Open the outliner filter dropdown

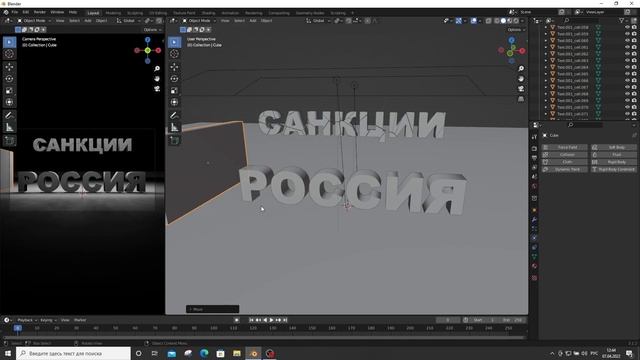tap(623, 20)
